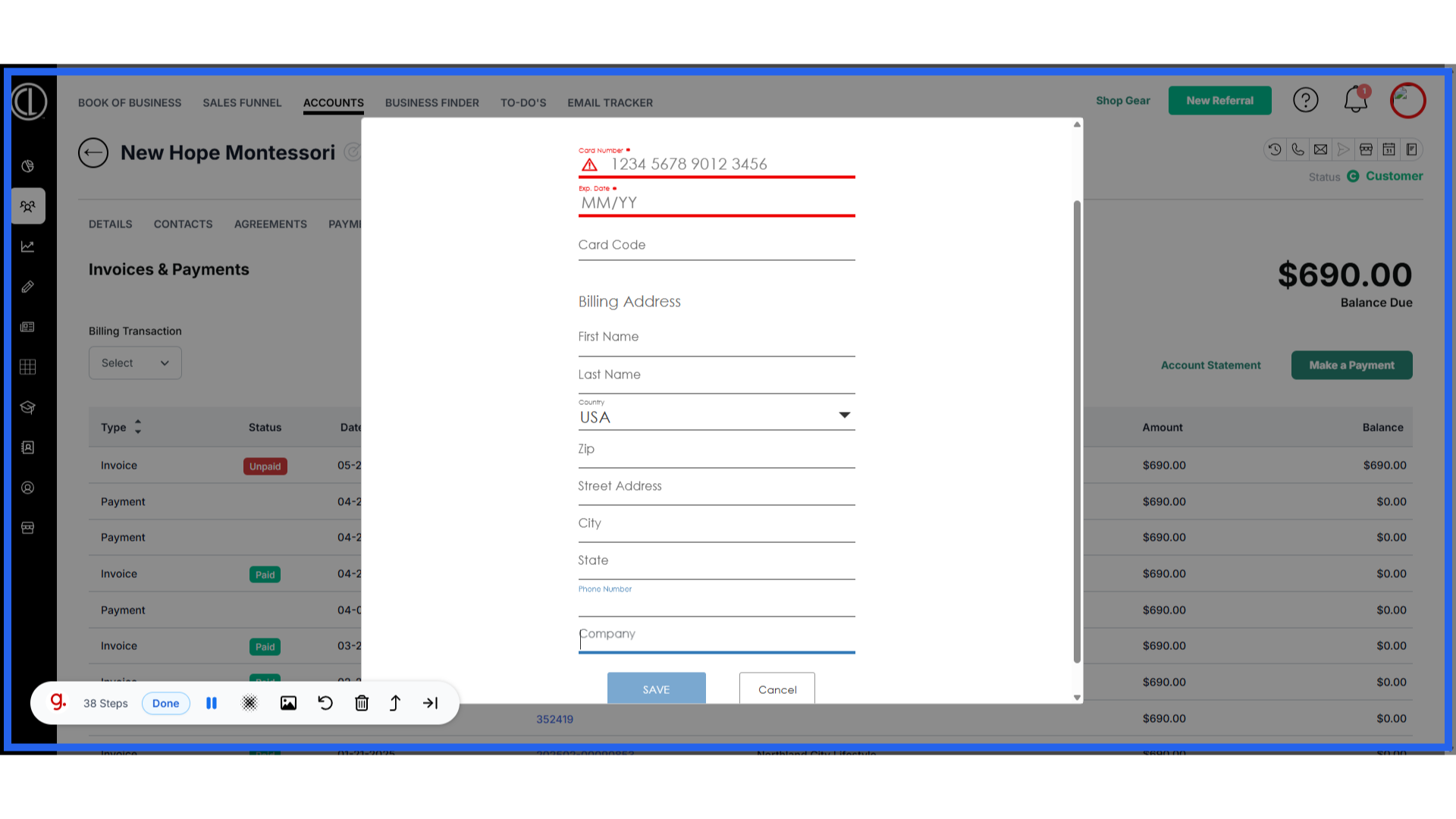Screen dimensions: 1456x819
Task: Open the line chart analytics sidebar icon
Action: 28,246
